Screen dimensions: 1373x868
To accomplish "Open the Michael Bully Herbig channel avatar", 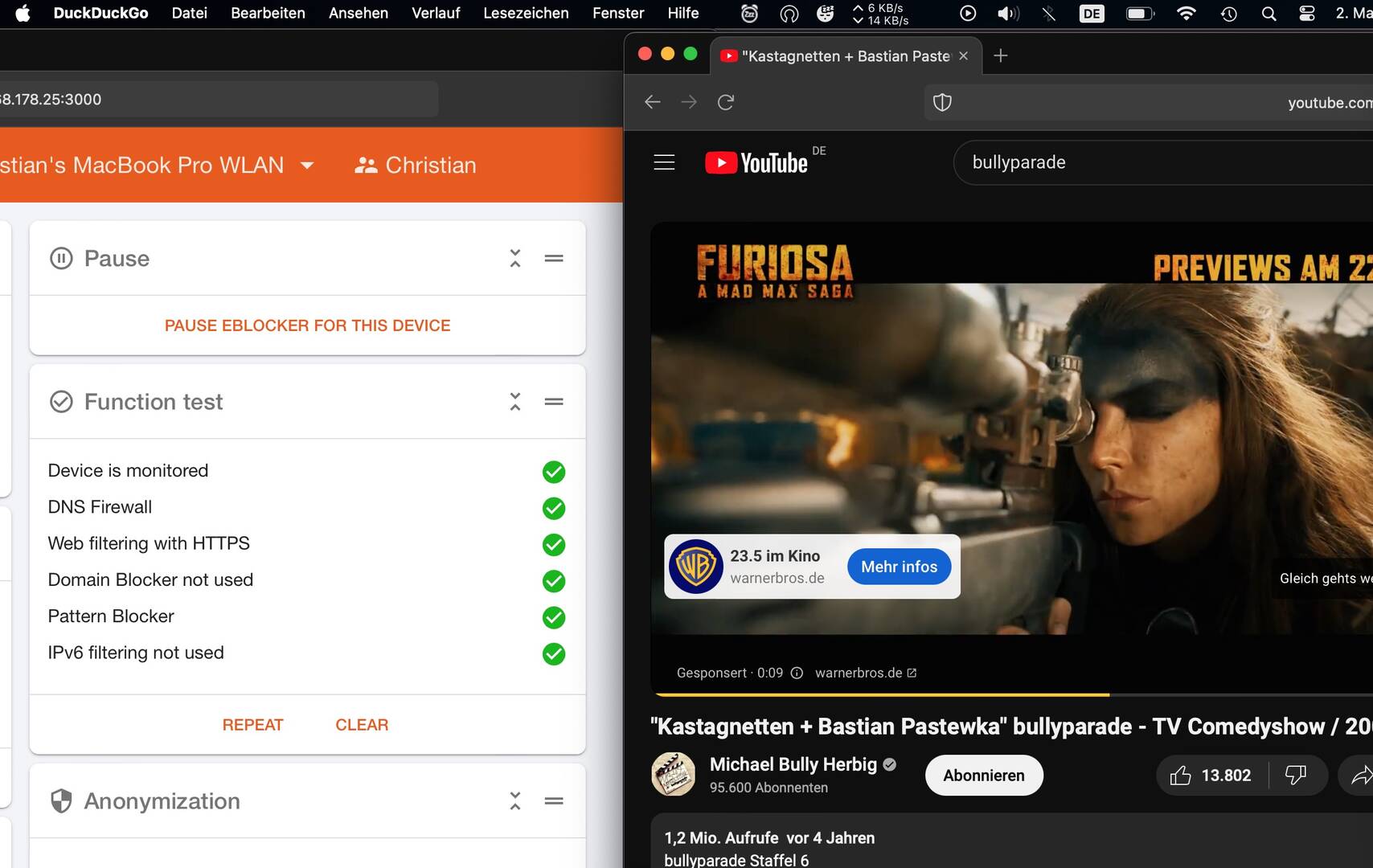I will coord(673,774).
